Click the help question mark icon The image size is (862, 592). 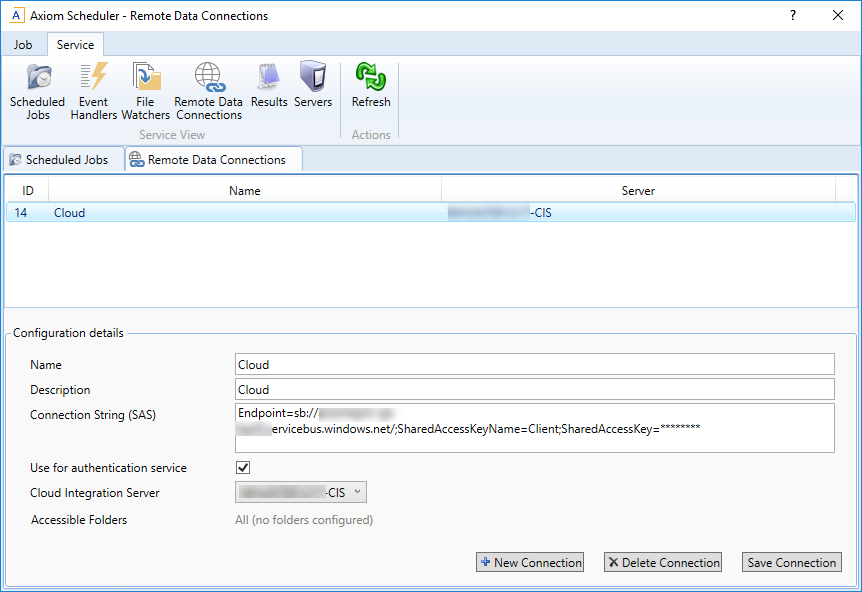pos(792,16)
